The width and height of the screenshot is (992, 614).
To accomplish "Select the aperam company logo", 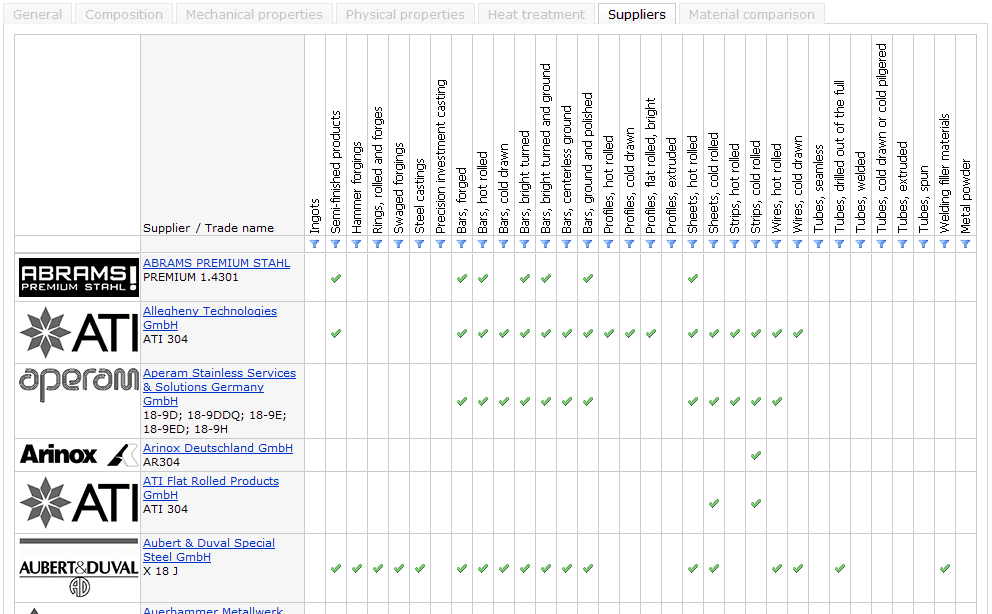I will point(78,383).
